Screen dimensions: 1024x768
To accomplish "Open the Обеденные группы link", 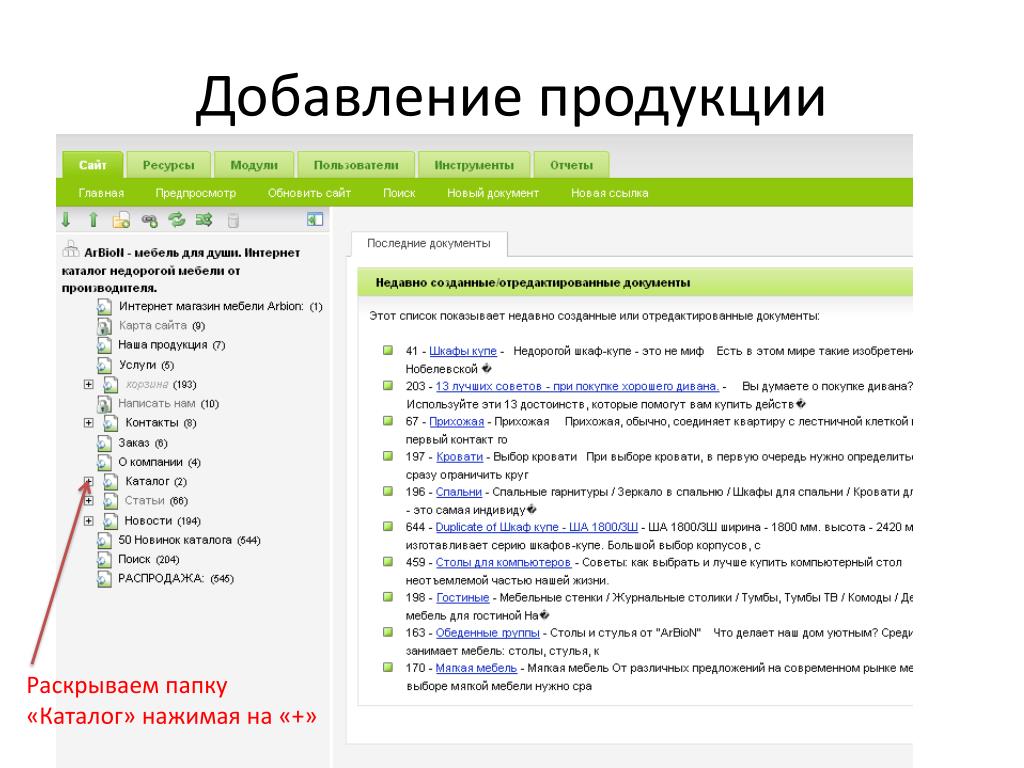I will pos(488,633).
